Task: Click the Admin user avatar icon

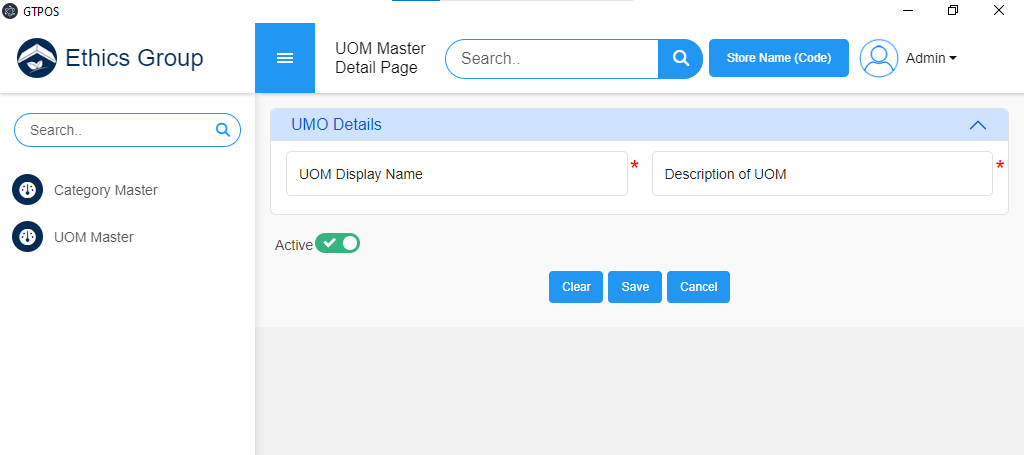Action: [879, 58]
